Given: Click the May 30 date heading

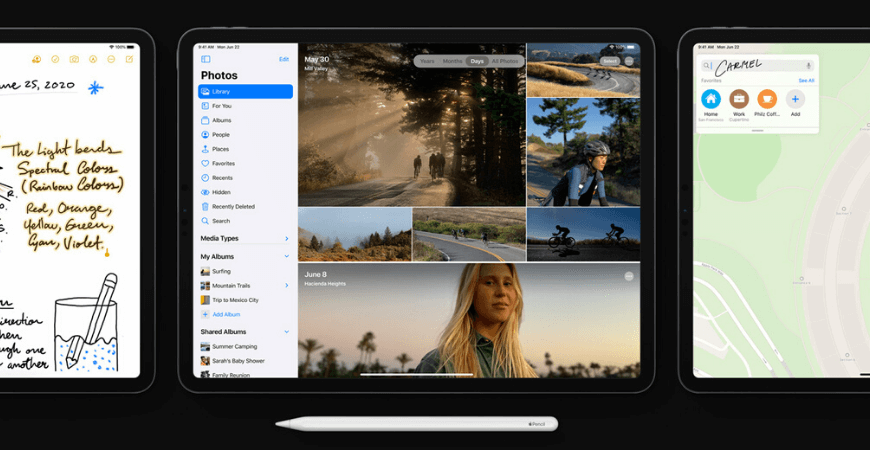Looking at the screenshot, I should point(317,59).
